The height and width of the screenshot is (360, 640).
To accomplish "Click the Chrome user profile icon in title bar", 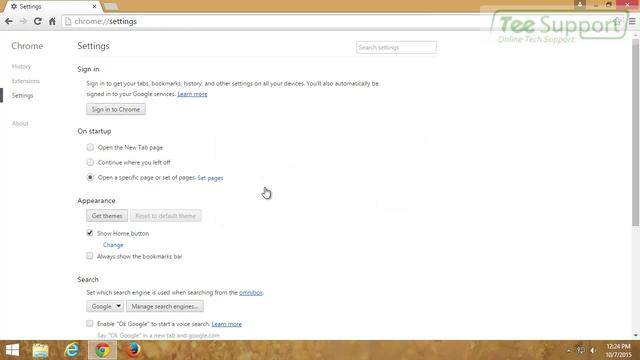I will coord(580,4).
